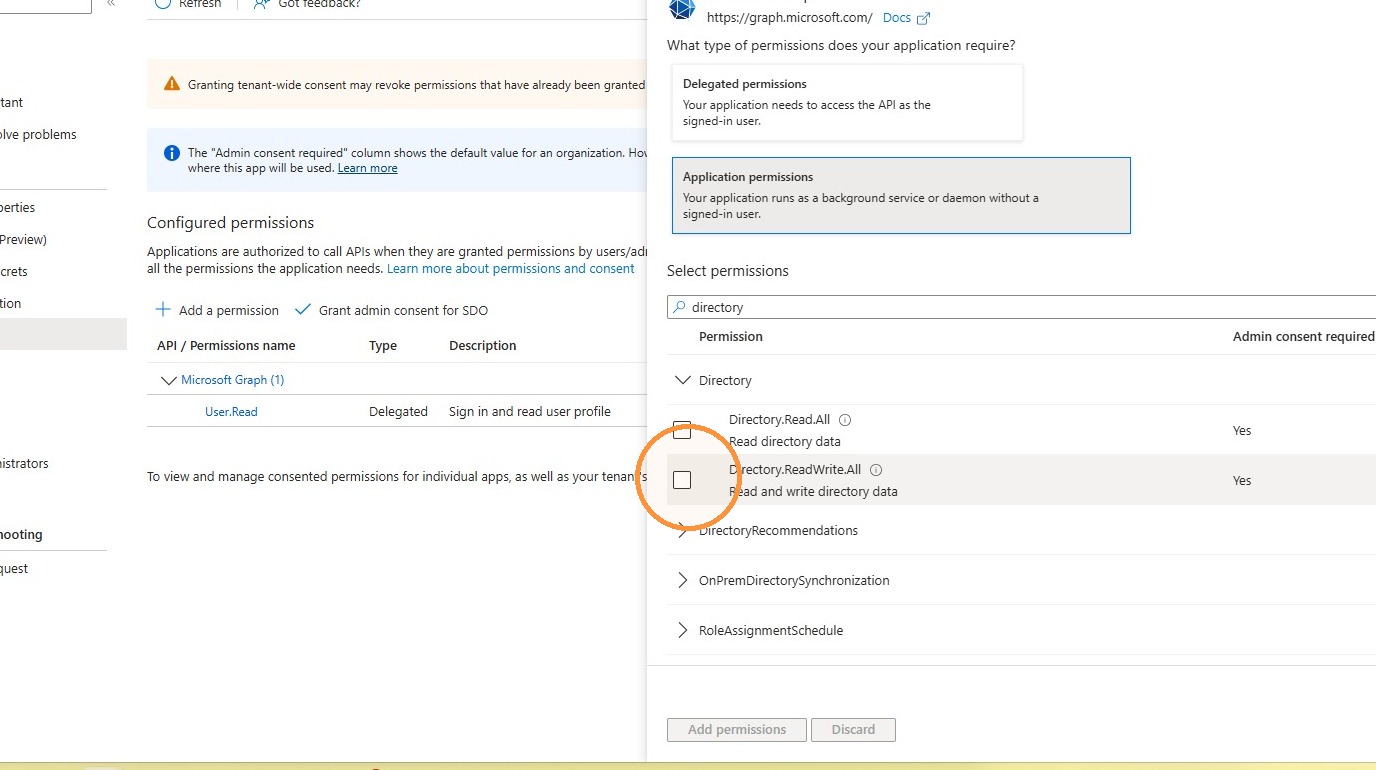This screenshot has width=1376, height=770.
Task: Click the 'Type' column header
Action: tap(383, 346)
